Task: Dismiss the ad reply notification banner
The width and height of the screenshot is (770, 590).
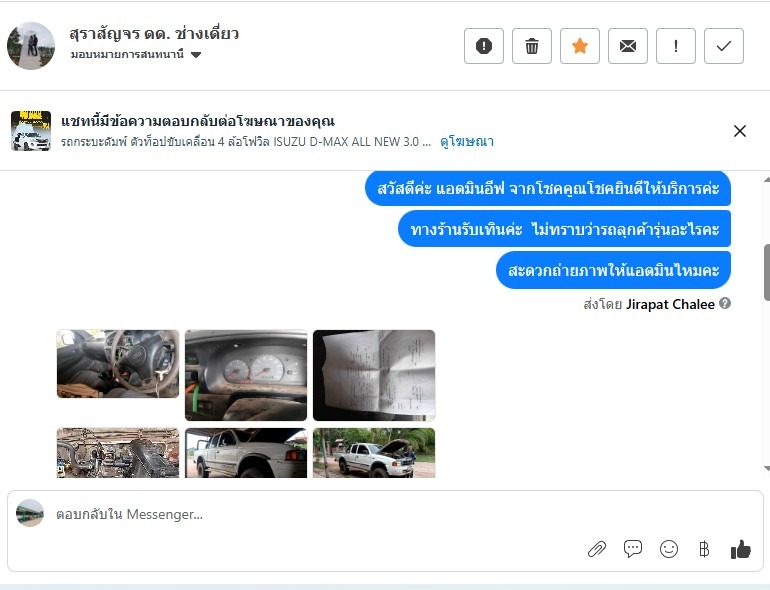Action: [x=740, y=131]
